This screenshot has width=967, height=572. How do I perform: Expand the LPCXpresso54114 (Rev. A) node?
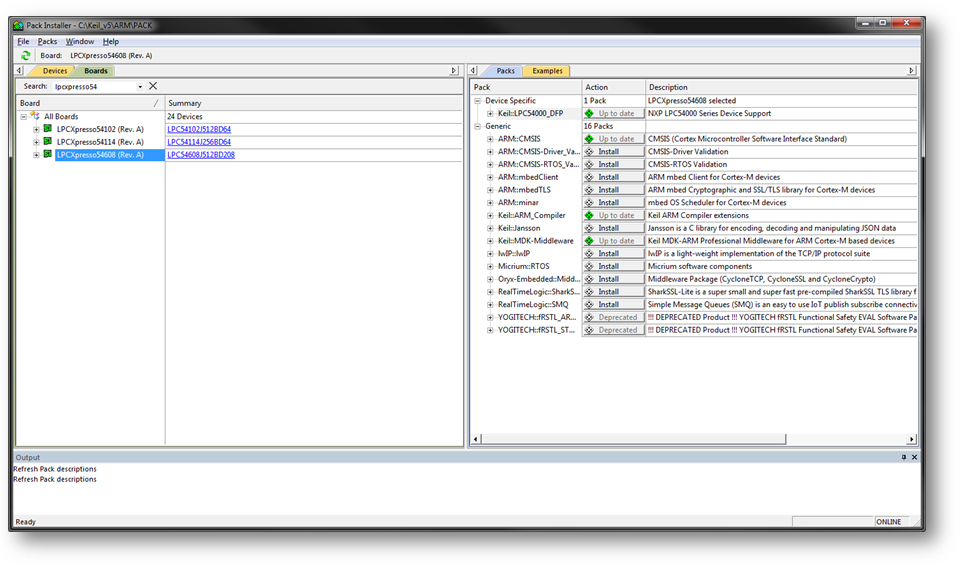point(36,142)
